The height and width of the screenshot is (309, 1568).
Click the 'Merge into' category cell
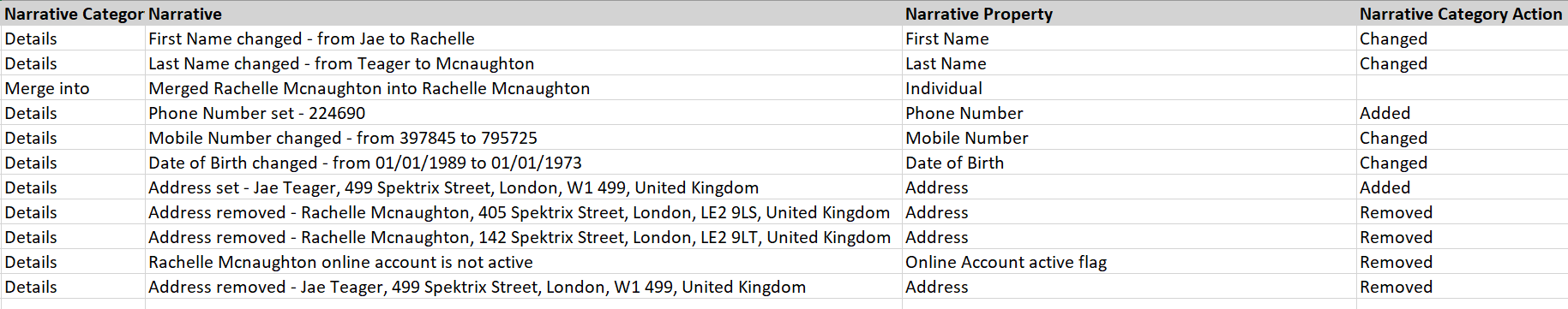point(73,88)
